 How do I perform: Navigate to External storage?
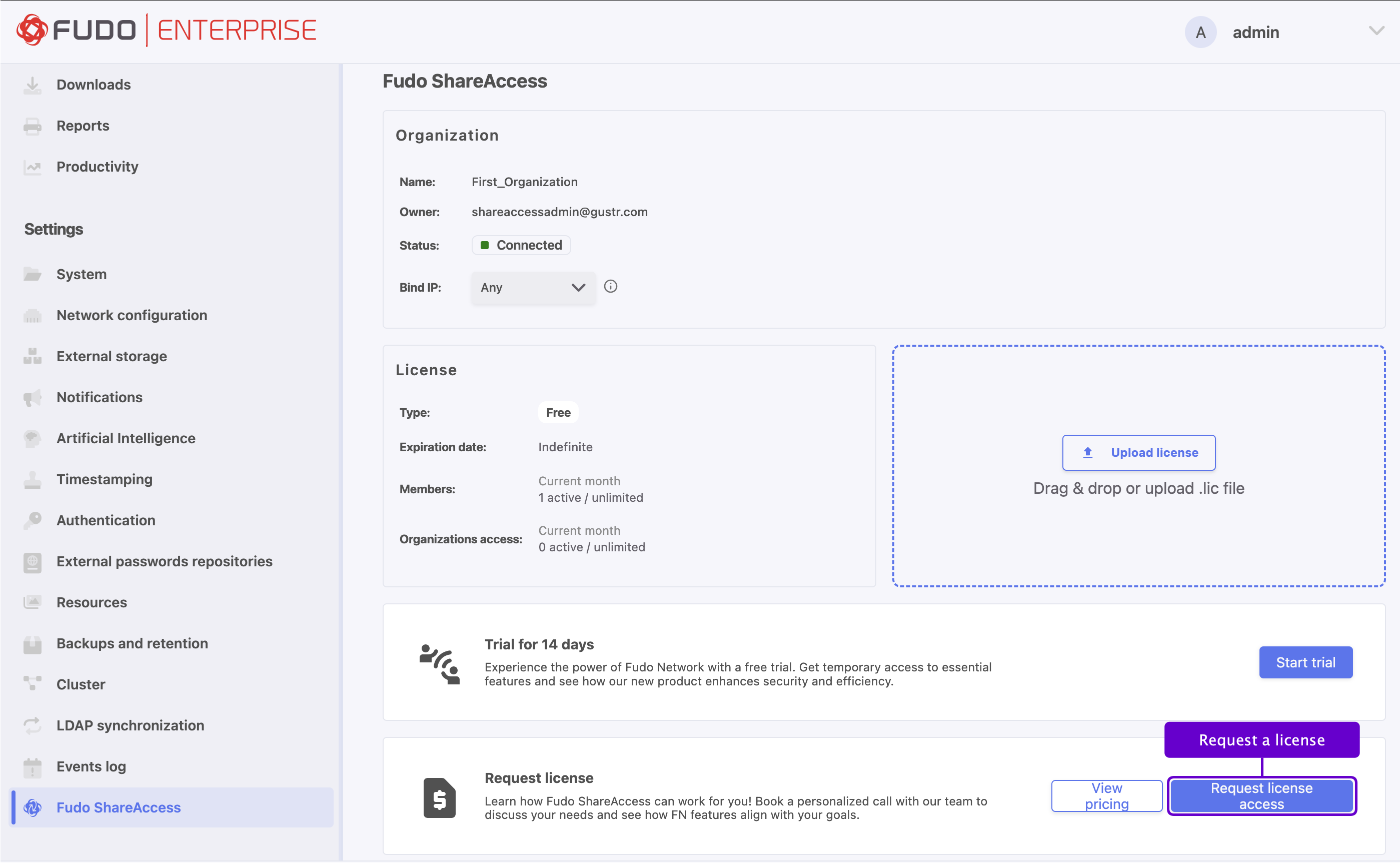(x=112, y=357)
